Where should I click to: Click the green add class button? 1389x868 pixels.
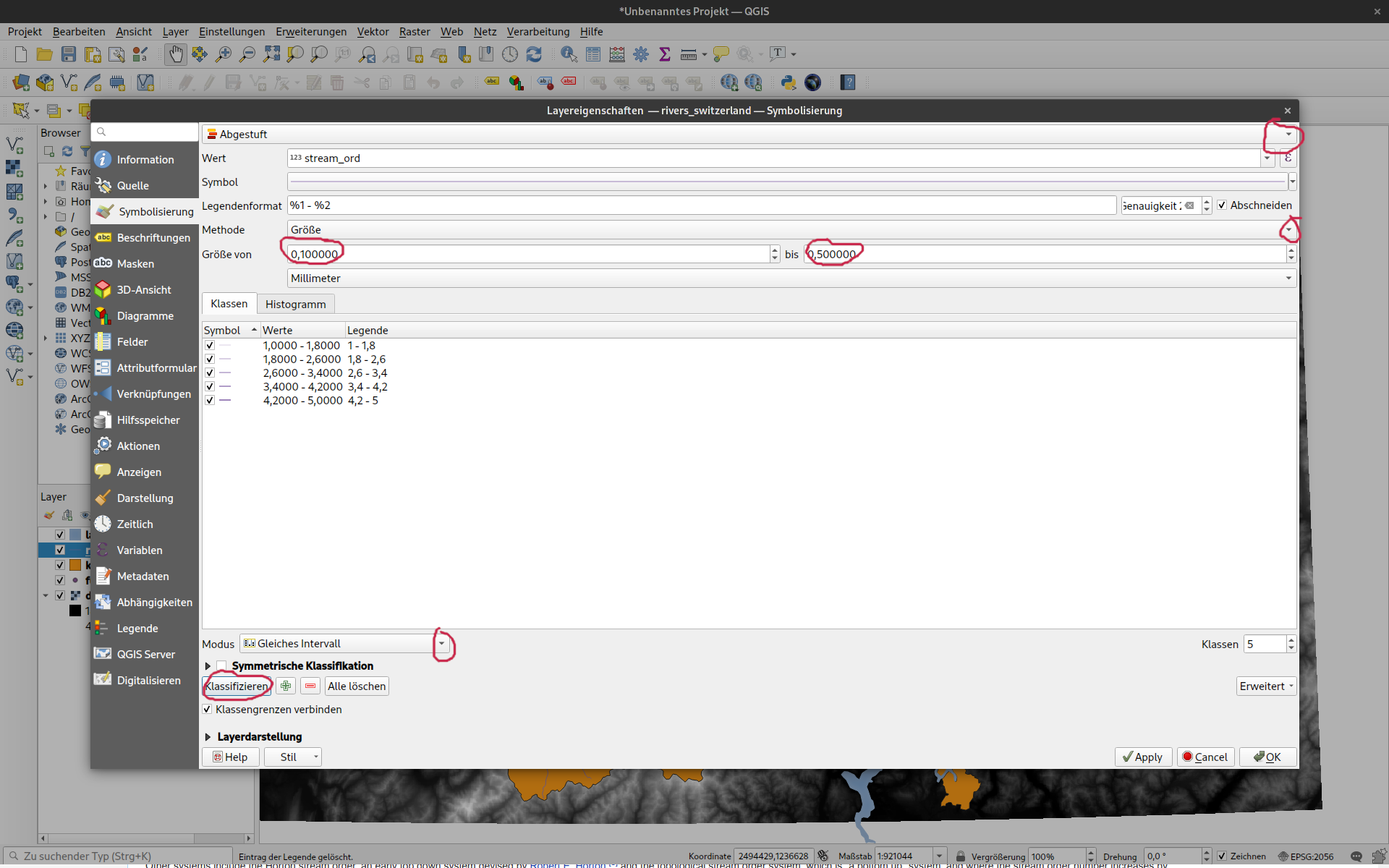point(286,686)
